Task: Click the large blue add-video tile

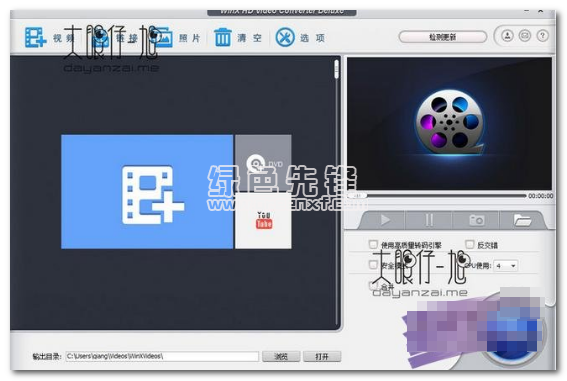Action: [x=147, y=192]
